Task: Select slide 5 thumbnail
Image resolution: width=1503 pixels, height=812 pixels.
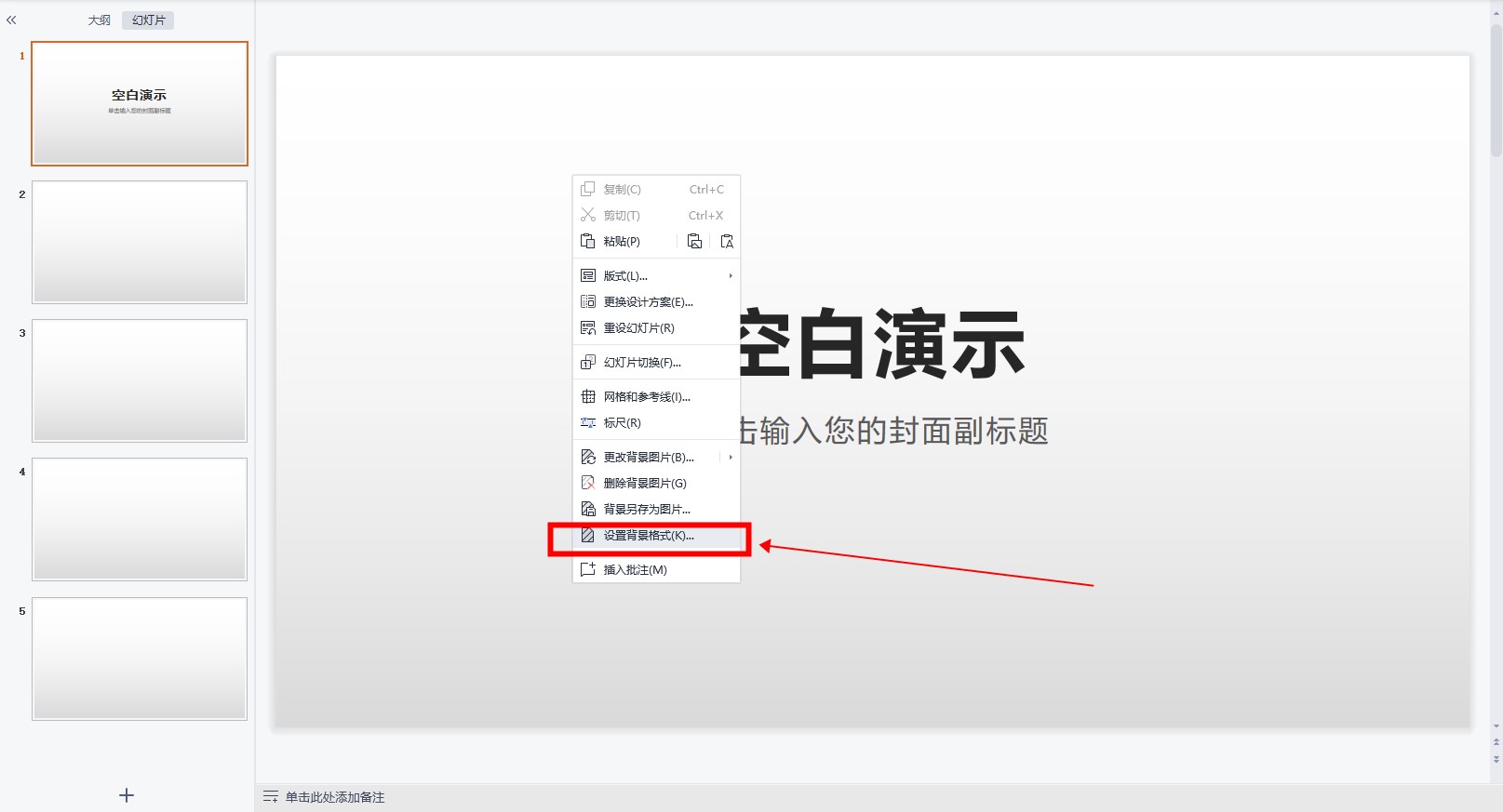Action: (140, 659)
